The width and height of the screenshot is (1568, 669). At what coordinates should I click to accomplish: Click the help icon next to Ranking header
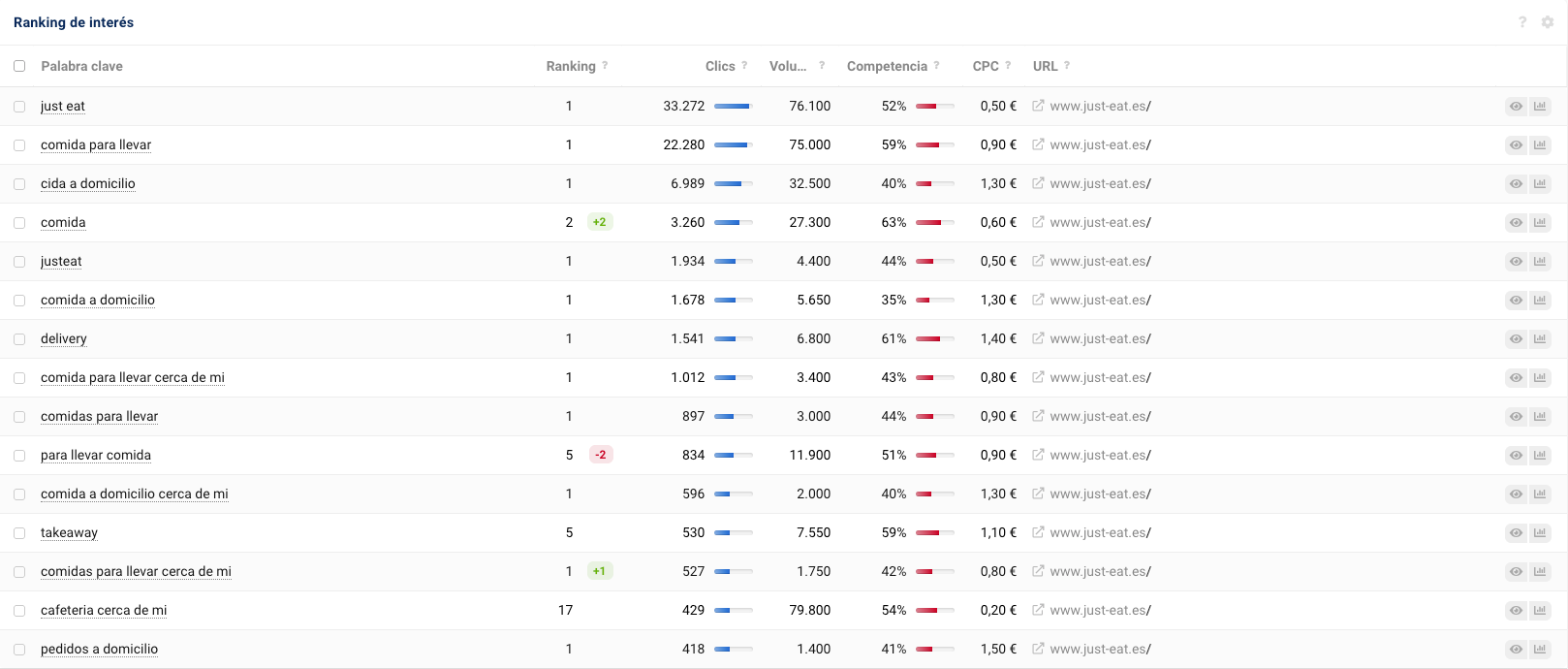(x=605, y=65)
